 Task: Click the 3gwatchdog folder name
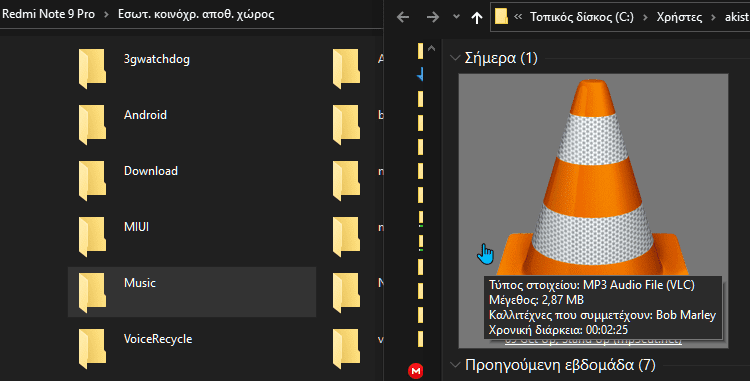click(157, 59)
